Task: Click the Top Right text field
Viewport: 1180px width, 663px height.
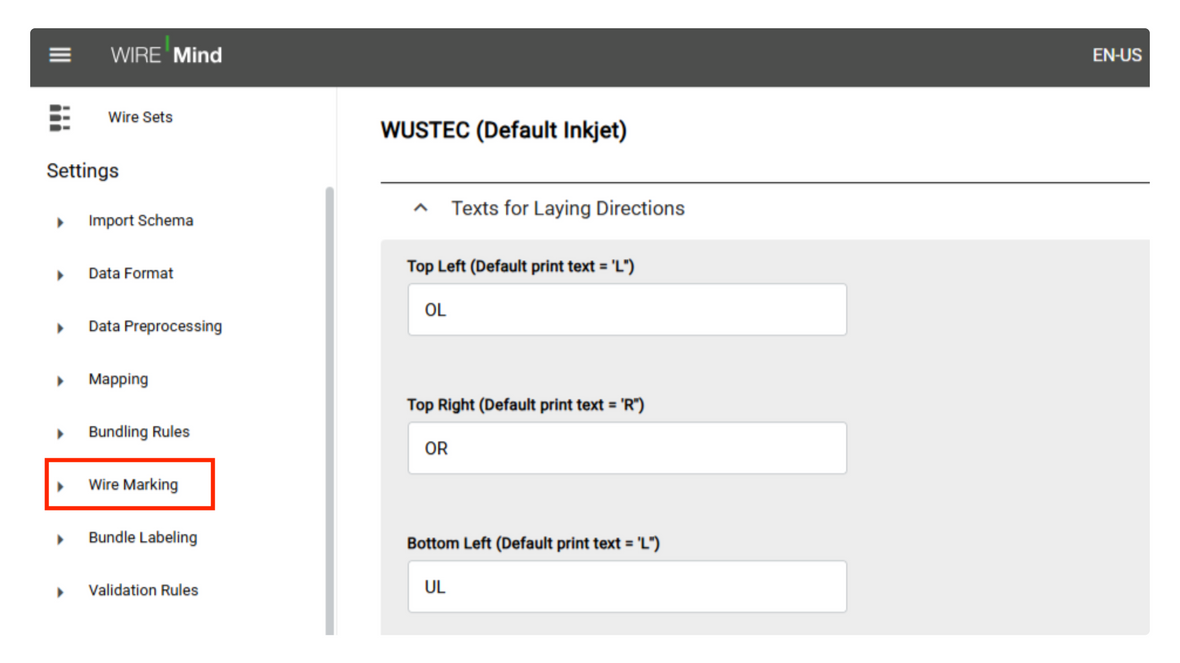Action: tap(627, 448)
